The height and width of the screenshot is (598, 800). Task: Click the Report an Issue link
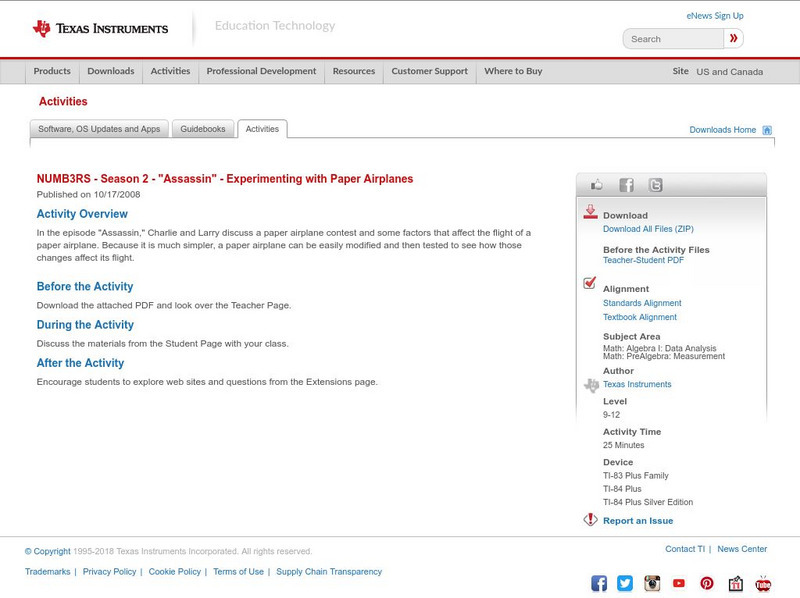pyautogui.click(x=638, y=521)
